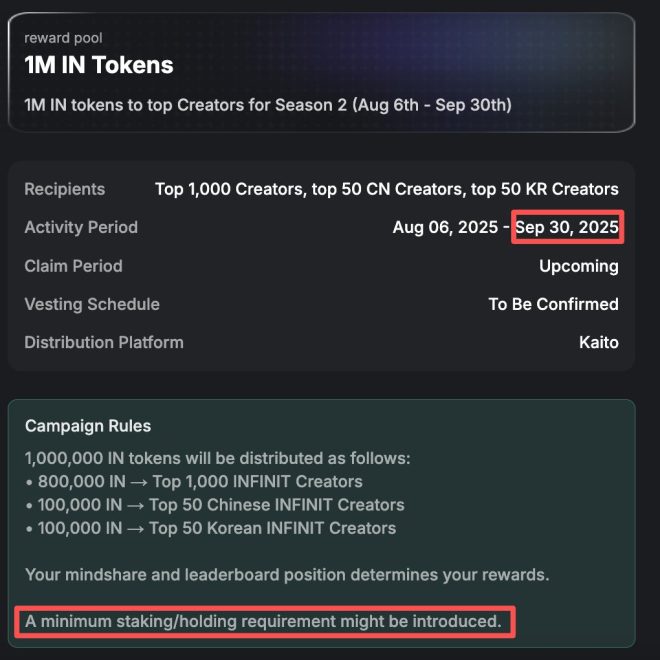The width and height of the screenshot is (660, 660).
Task: Click the highlighted 'Sep 30, 2025' end date
Action: [567, 227]
